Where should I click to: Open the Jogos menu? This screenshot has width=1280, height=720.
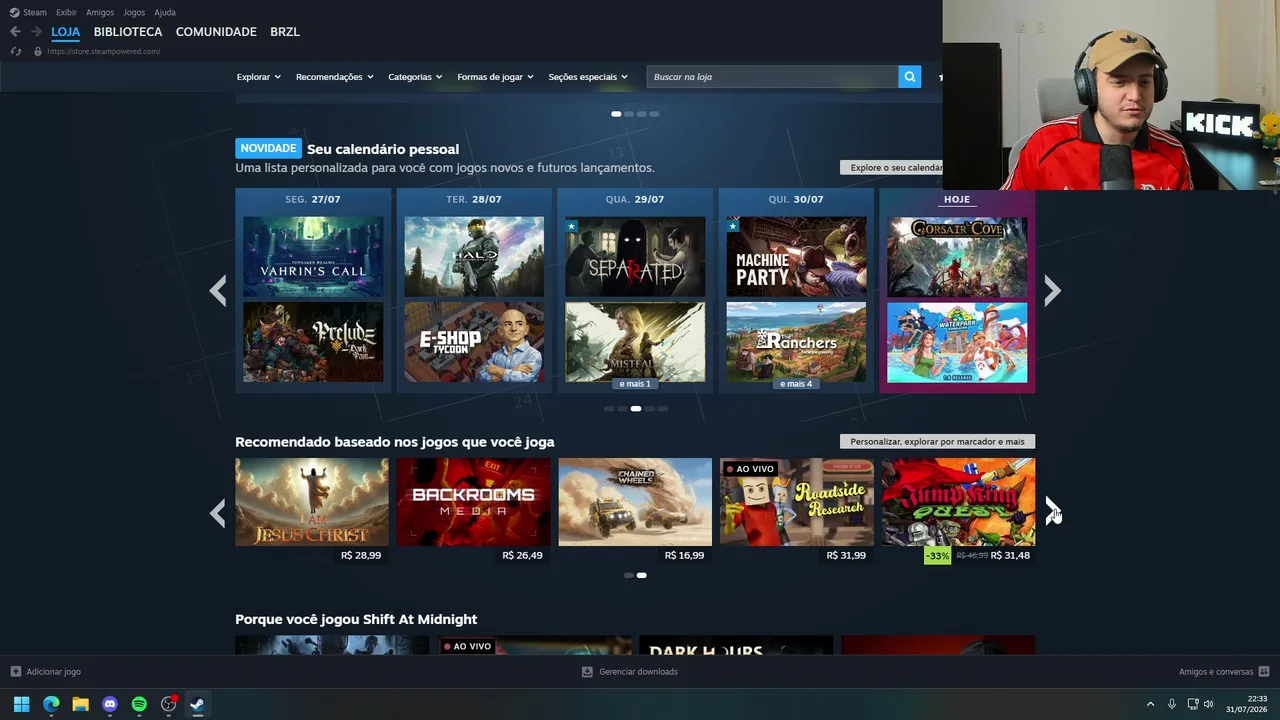(x=134, y=13)
